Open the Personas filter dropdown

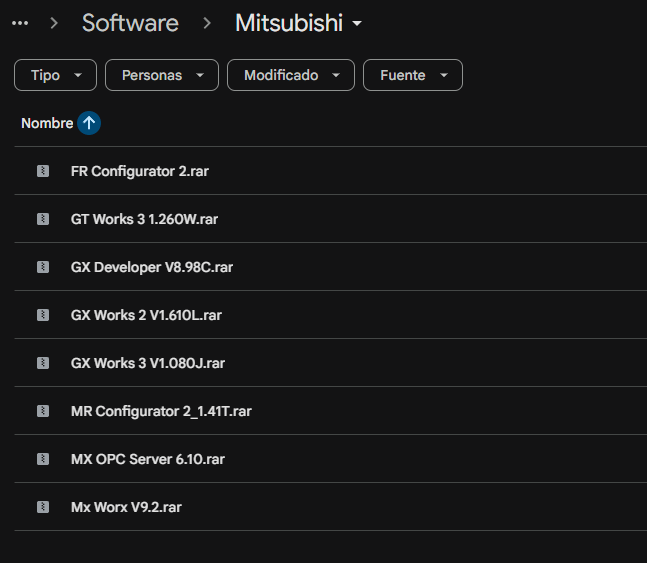point(162,75)
